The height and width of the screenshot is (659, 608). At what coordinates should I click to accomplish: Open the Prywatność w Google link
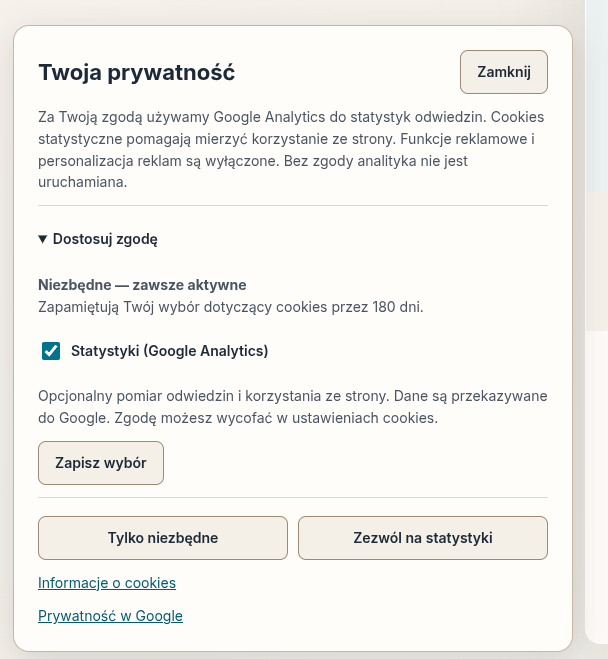[x=111, y=616]
